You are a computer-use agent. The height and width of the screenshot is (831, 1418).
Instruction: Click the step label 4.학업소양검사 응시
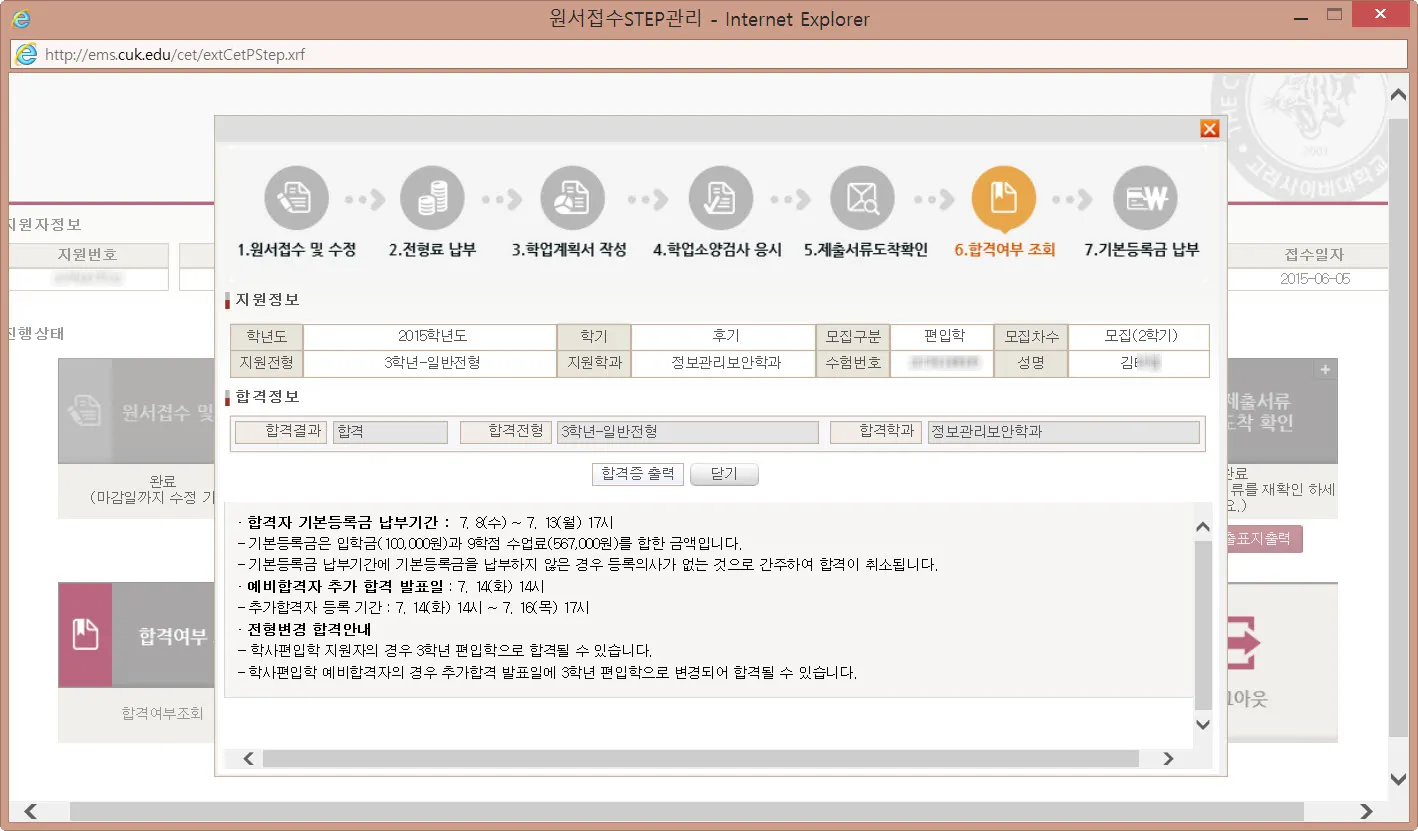[717, 250]
